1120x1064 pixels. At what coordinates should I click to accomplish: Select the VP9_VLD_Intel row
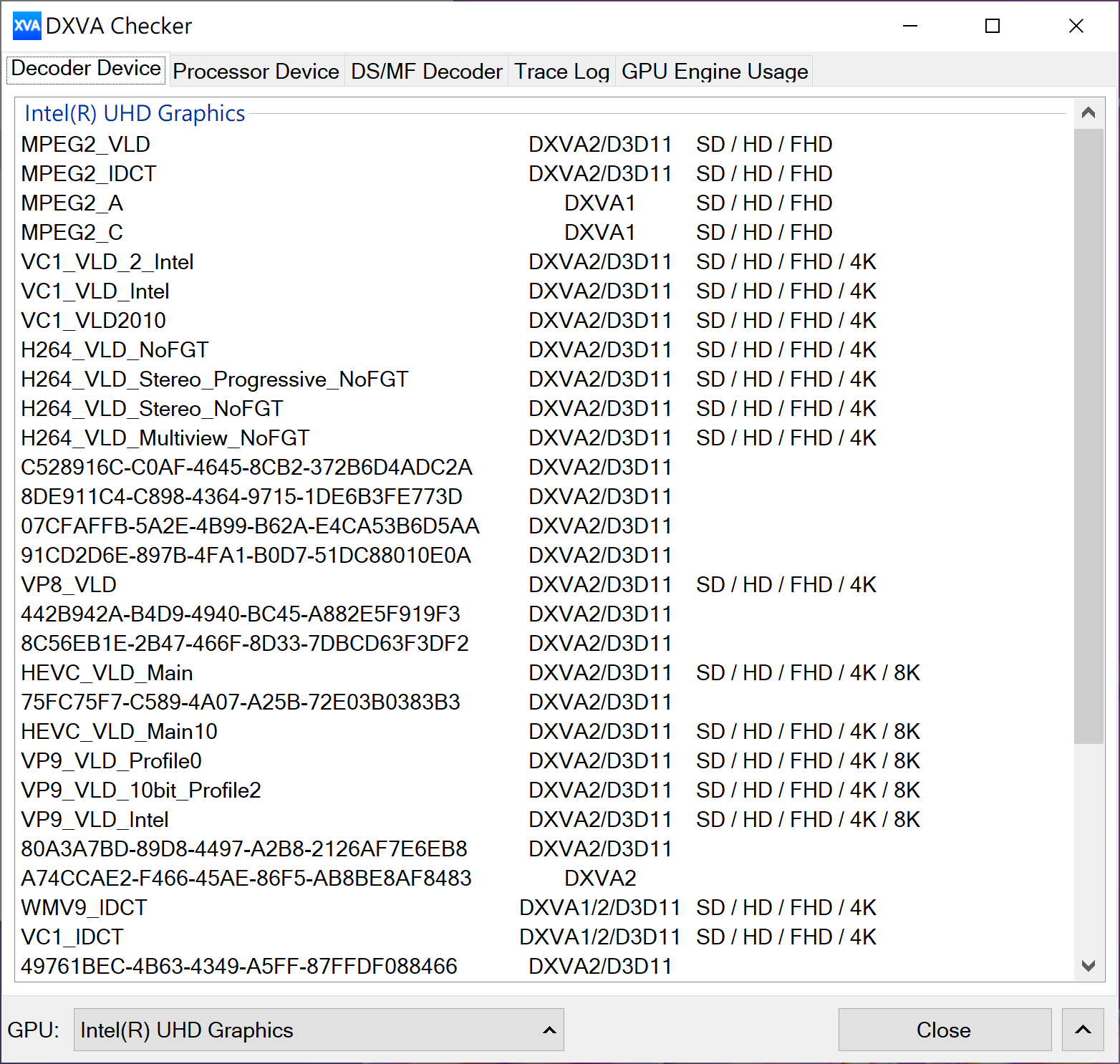coord(544,819)
